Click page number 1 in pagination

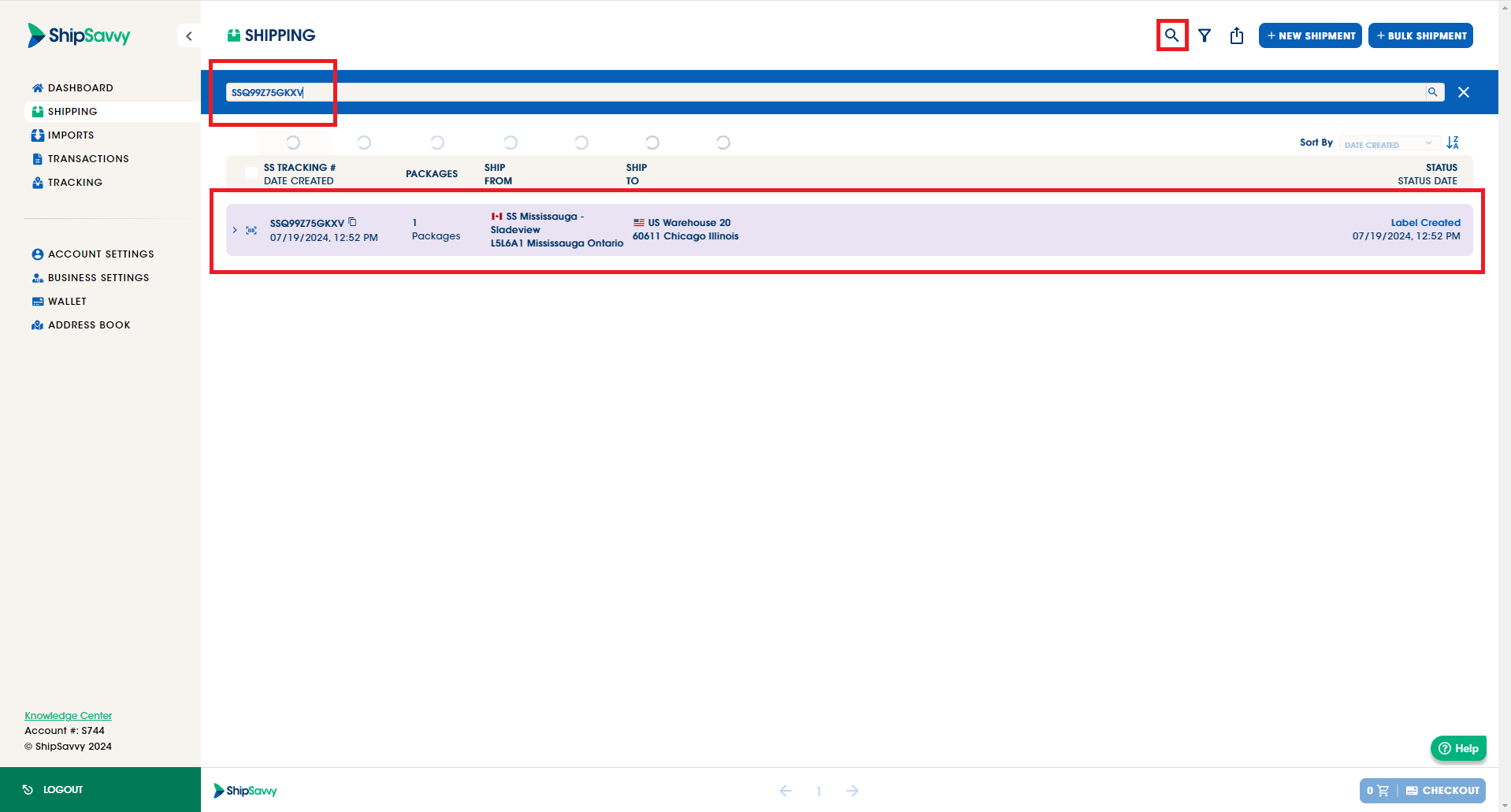[819, 792]
